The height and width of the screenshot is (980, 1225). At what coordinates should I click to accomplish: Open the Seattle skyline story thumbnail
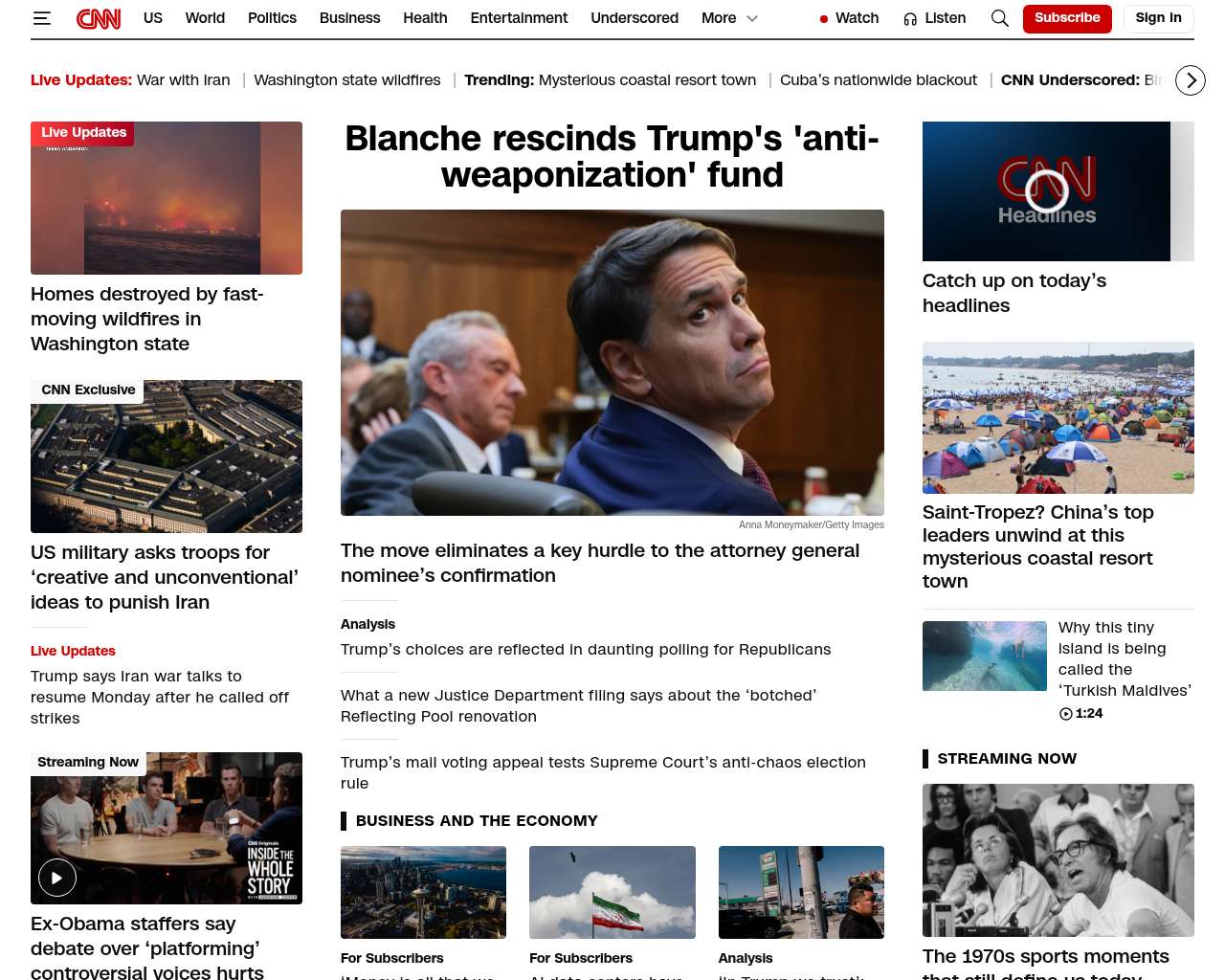[x=423, y=892]
